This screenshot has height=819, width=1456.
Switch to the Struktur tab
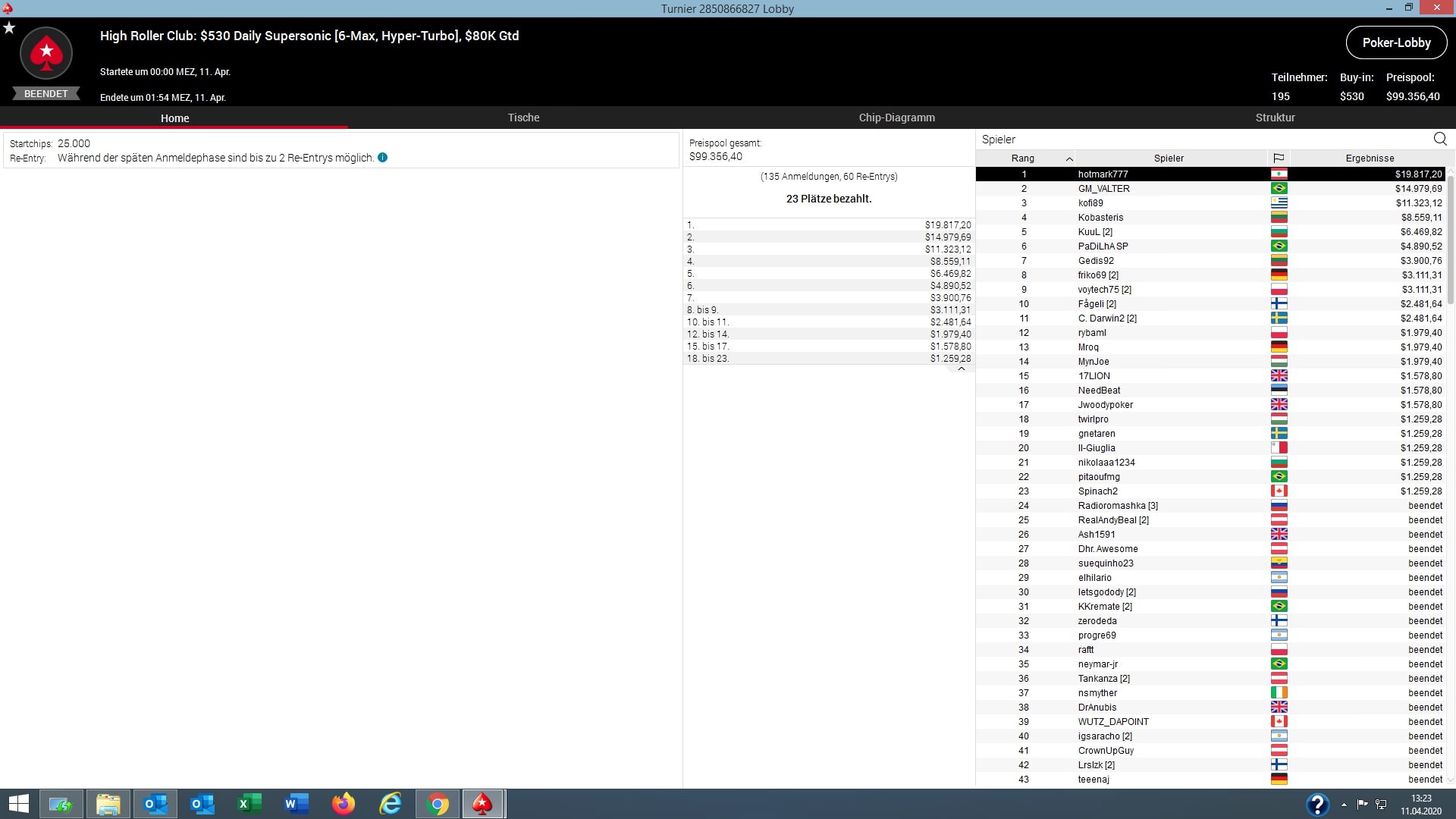coord(1275,118)
